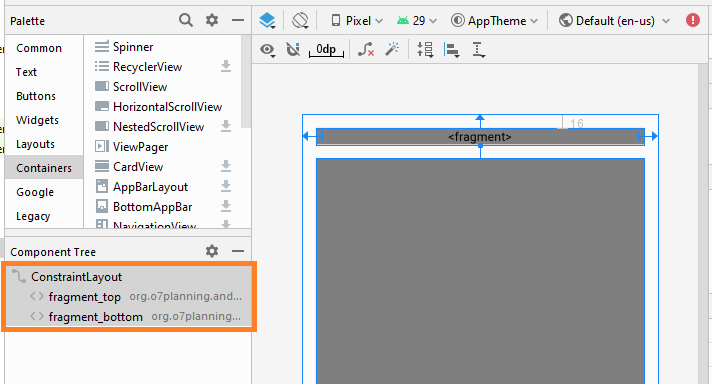
Task: Open the AppTheme theme selector
Action: (x=494, y=21)
